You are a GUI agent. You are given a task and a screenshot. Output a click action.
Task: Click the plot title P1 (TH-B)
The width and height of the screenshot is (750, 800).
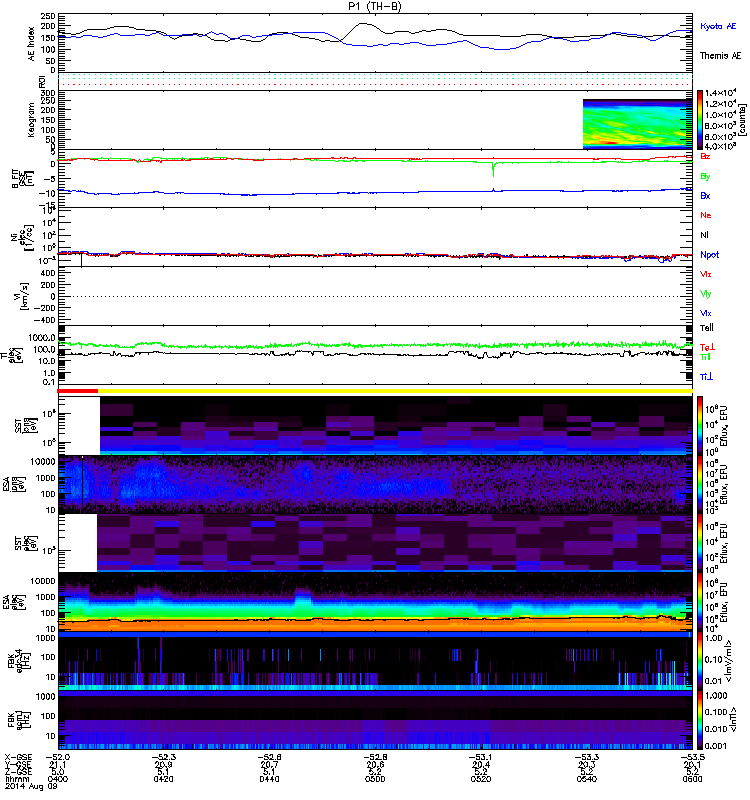pos(374,6)
